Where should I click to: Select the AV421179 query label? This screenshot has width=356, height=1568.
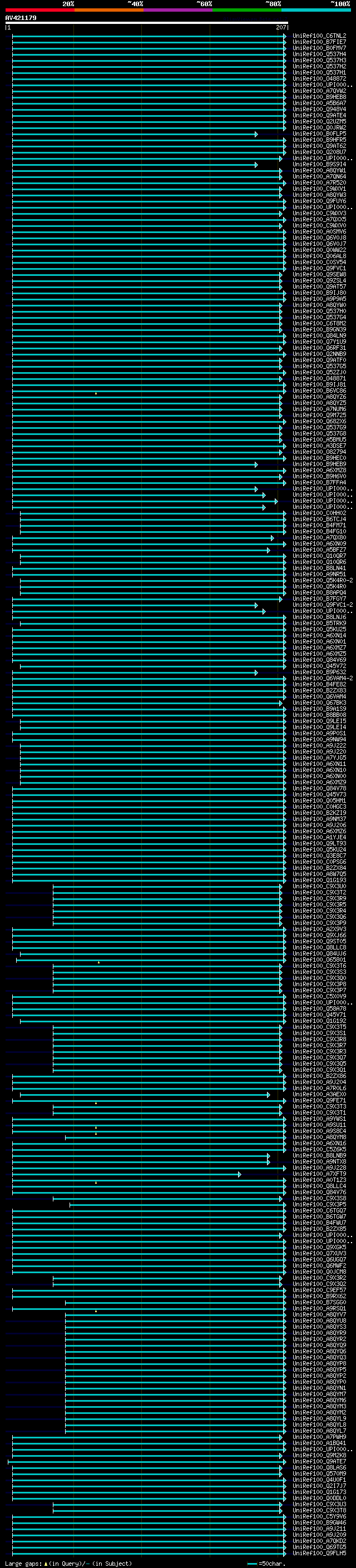pyautogui.click(x=21, y=18)
